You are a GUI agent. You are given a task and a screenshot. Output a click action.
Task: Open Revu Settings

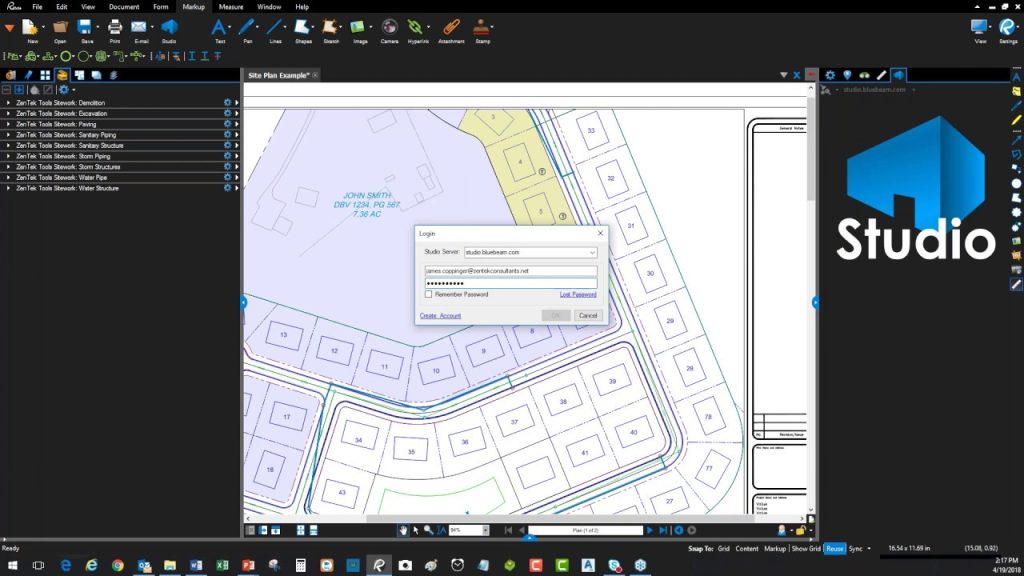click(x=1008, y=30)
